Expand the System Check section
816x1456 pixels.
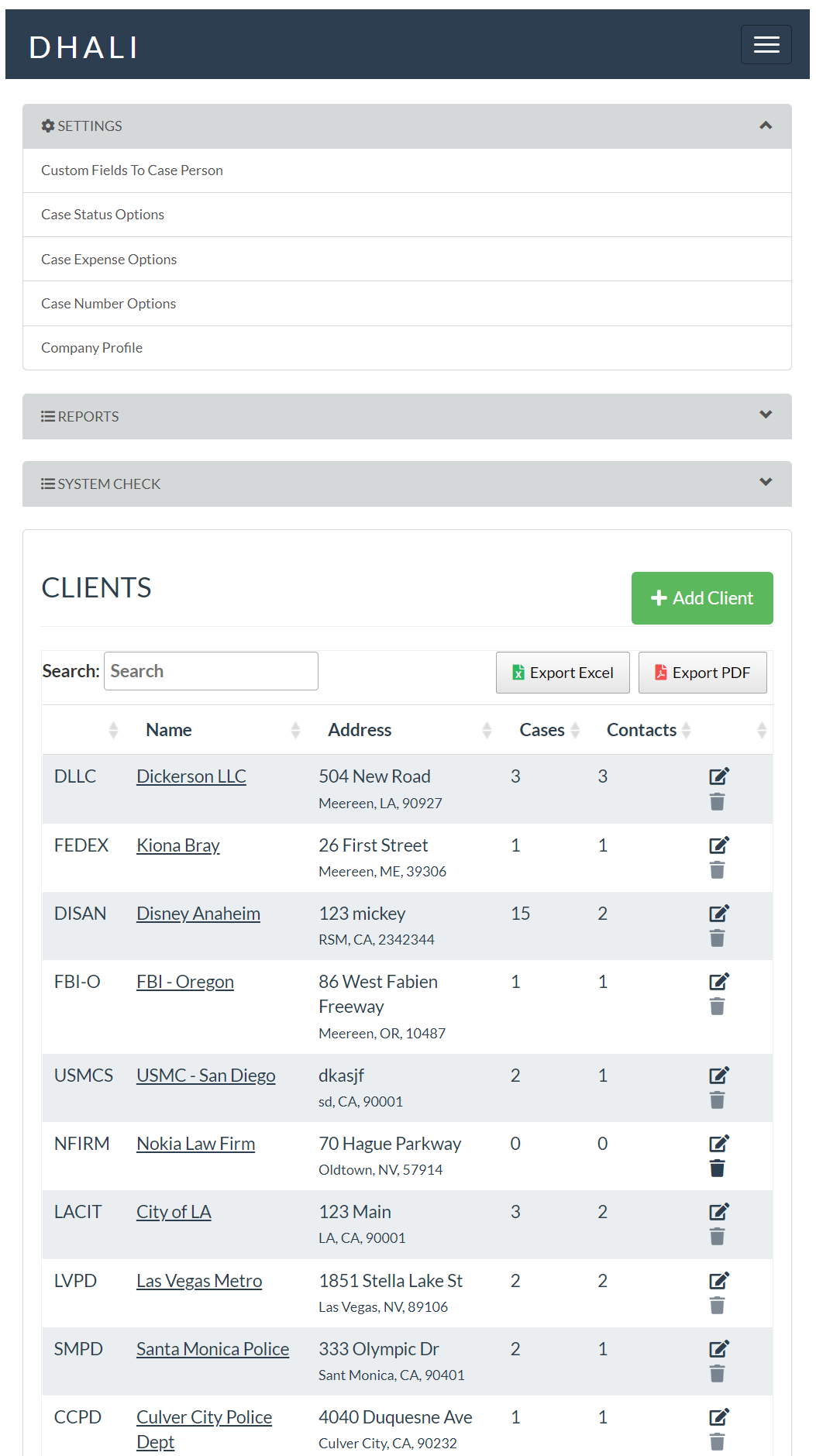765,483
